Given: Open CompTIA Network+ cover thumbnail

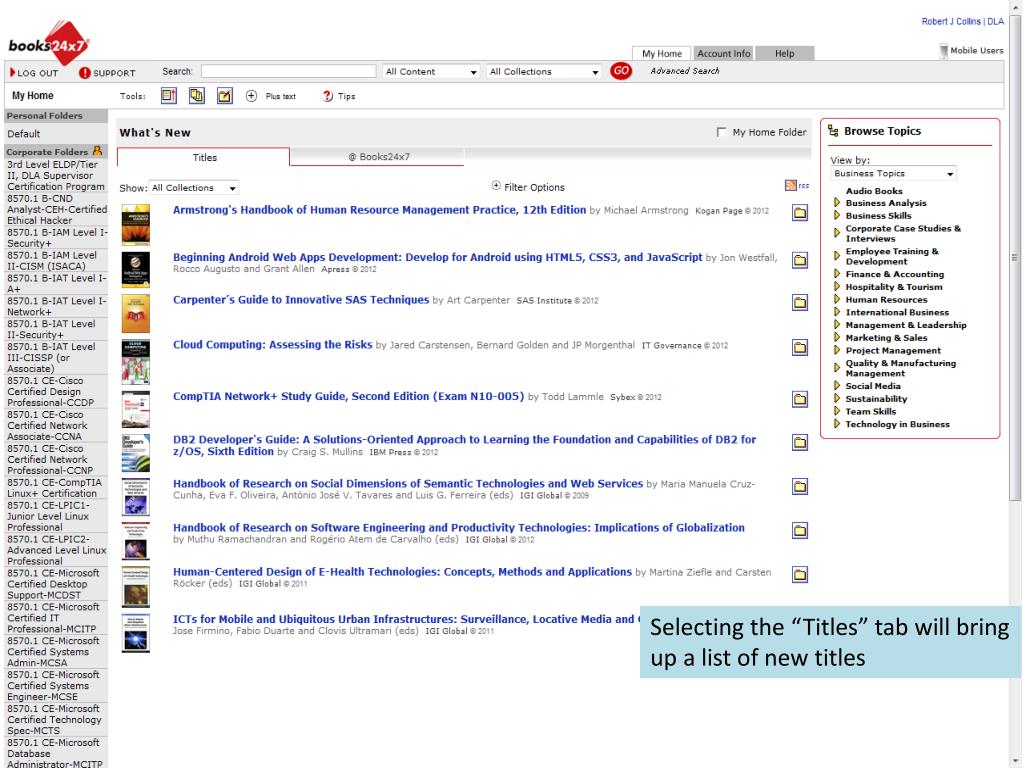Looking at the screenshot, I should (136, 409).
